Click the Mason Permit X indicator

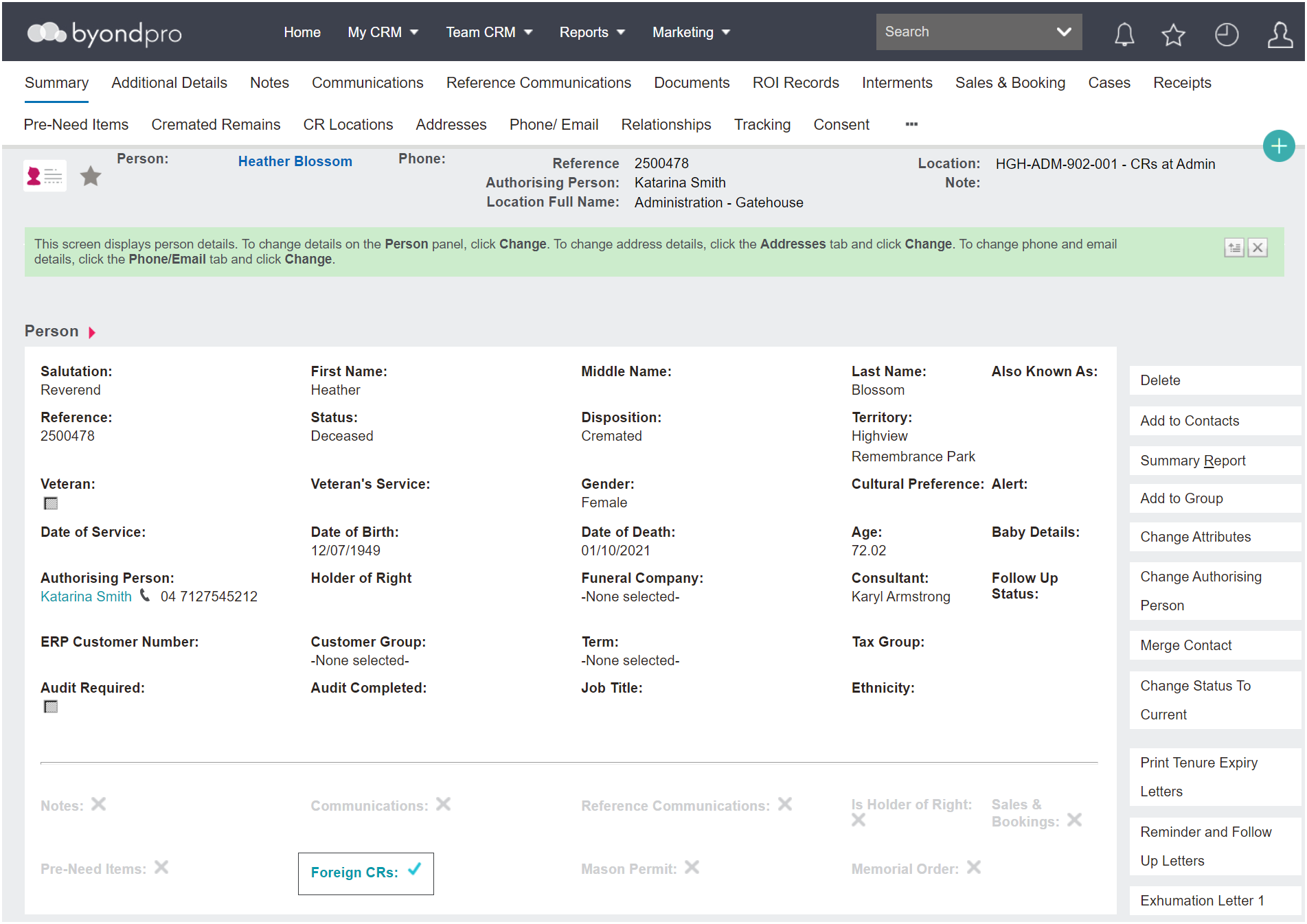pos(692,868)
